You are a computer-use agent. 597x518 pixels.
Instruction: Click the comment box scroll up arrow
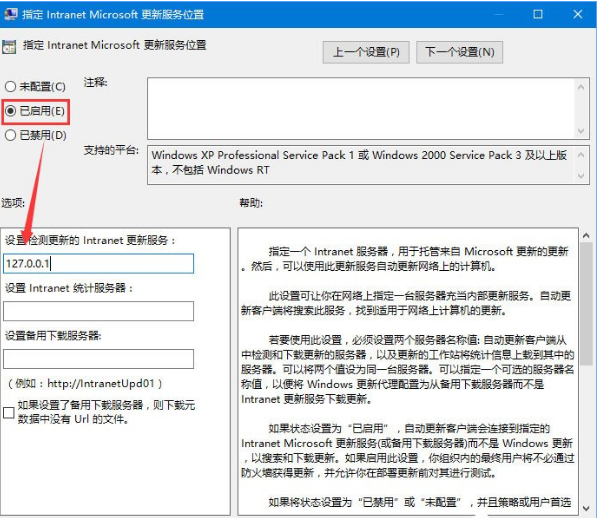click(581, 87)
